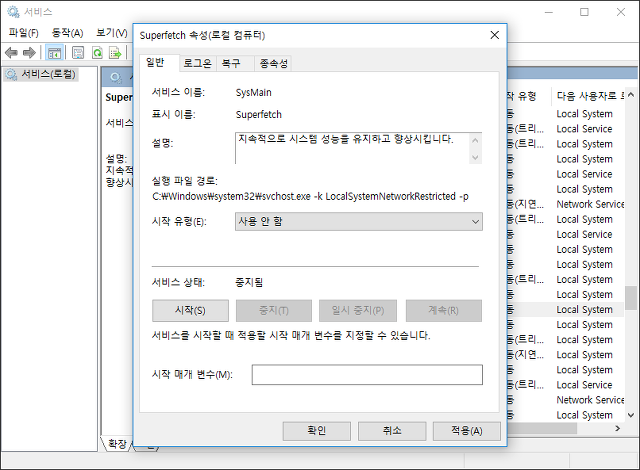Expand the 시작 유형 dropdown
Image resolution: width=640 pixels, height=470 pixels.
[359, 222]
